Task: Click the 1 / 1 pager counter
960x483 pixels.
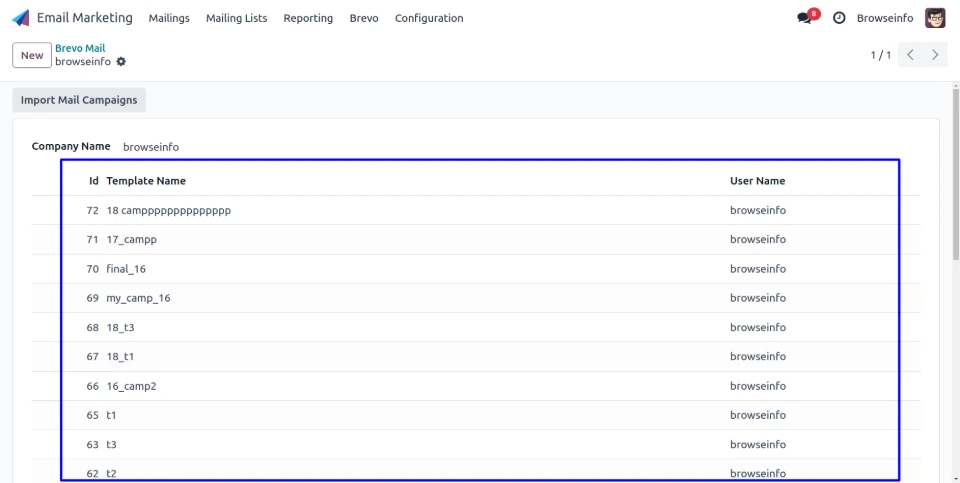Action: 880,55
